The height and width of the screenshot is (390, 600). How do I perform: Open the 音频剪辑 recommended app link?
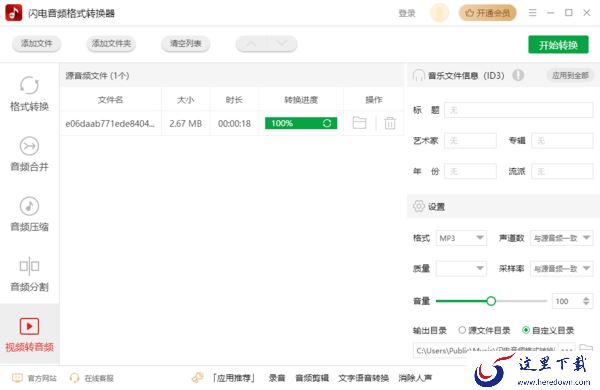pos(312,378)
